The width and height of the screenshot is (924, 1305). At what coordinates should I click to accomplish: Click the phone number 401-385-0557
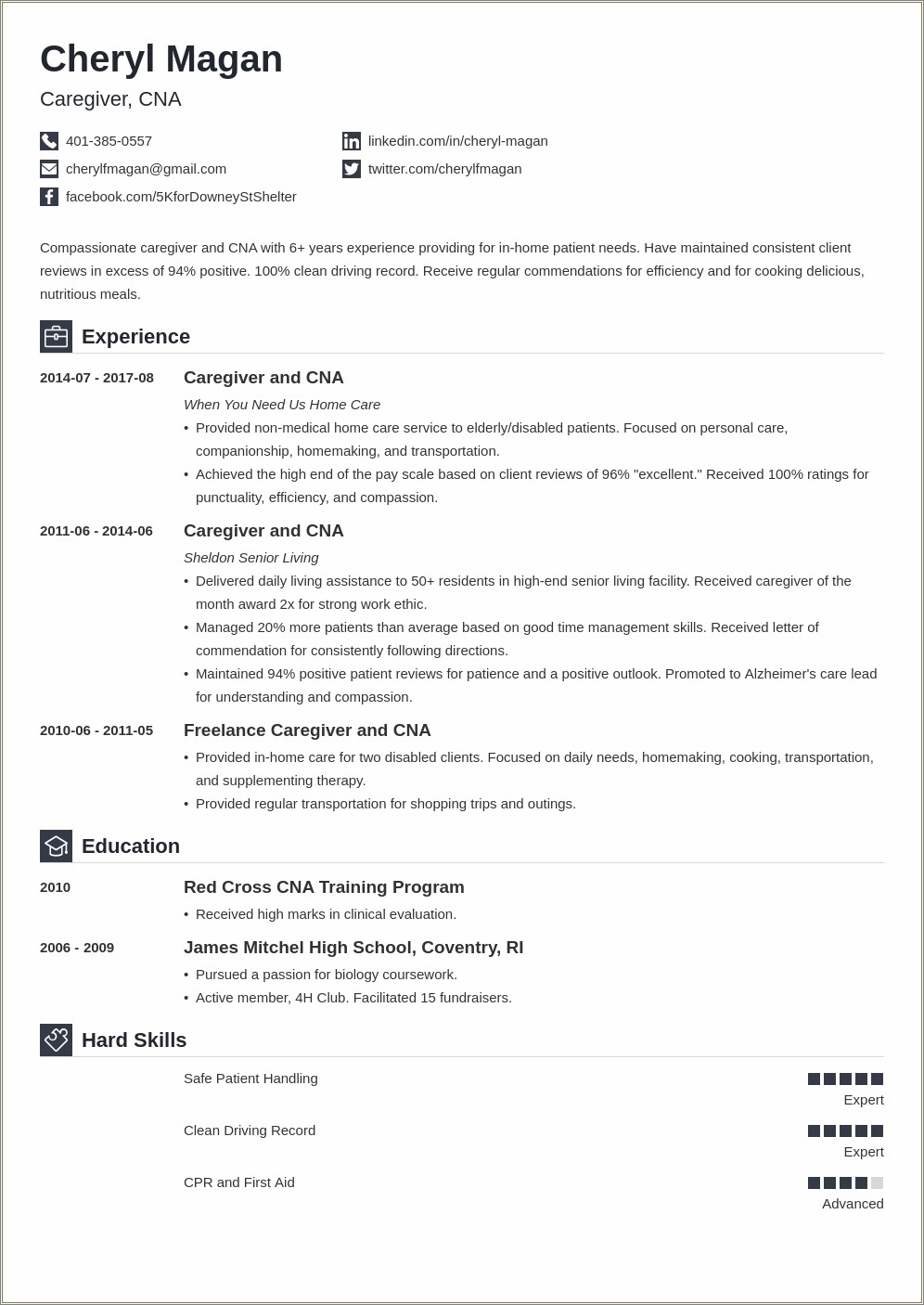click(x=109, y=141)
